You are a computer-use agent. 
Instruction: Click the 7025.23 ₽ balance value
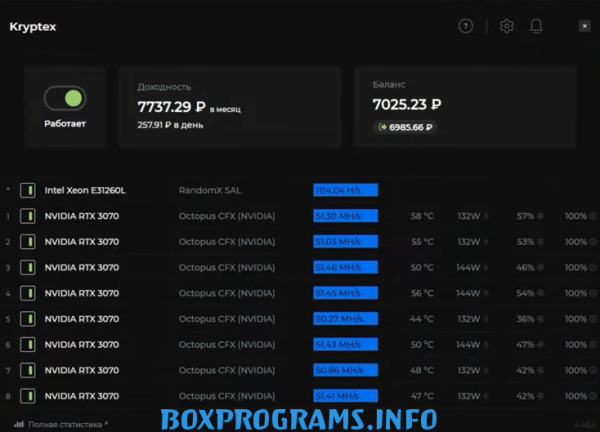click(x=407, y=104)
